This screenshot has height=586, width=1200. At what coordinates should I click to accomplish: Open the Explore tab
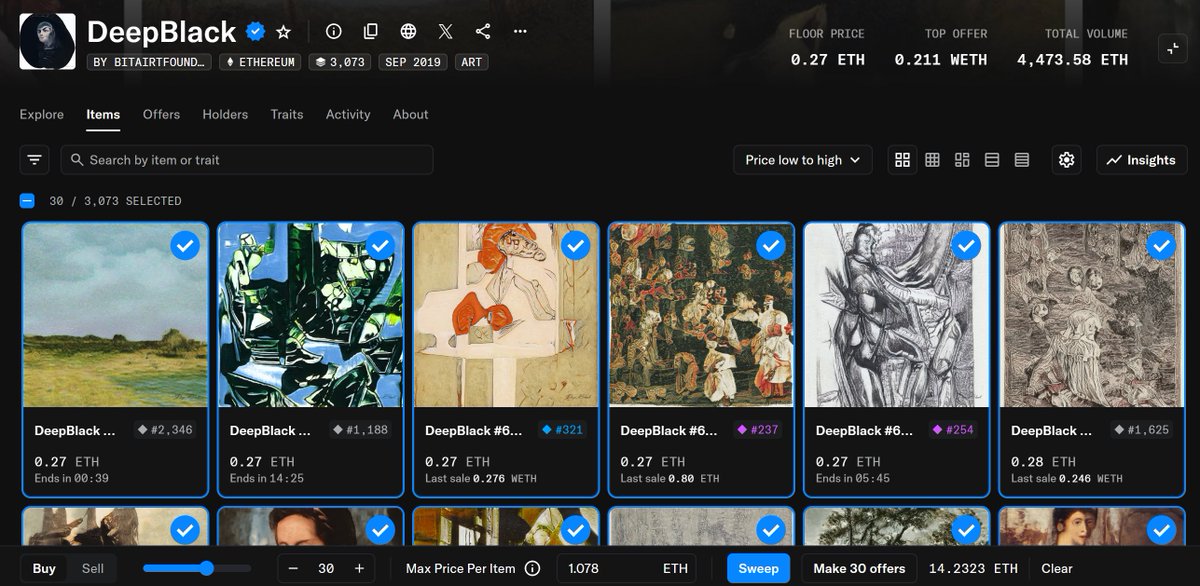click(x=42, y=115)
